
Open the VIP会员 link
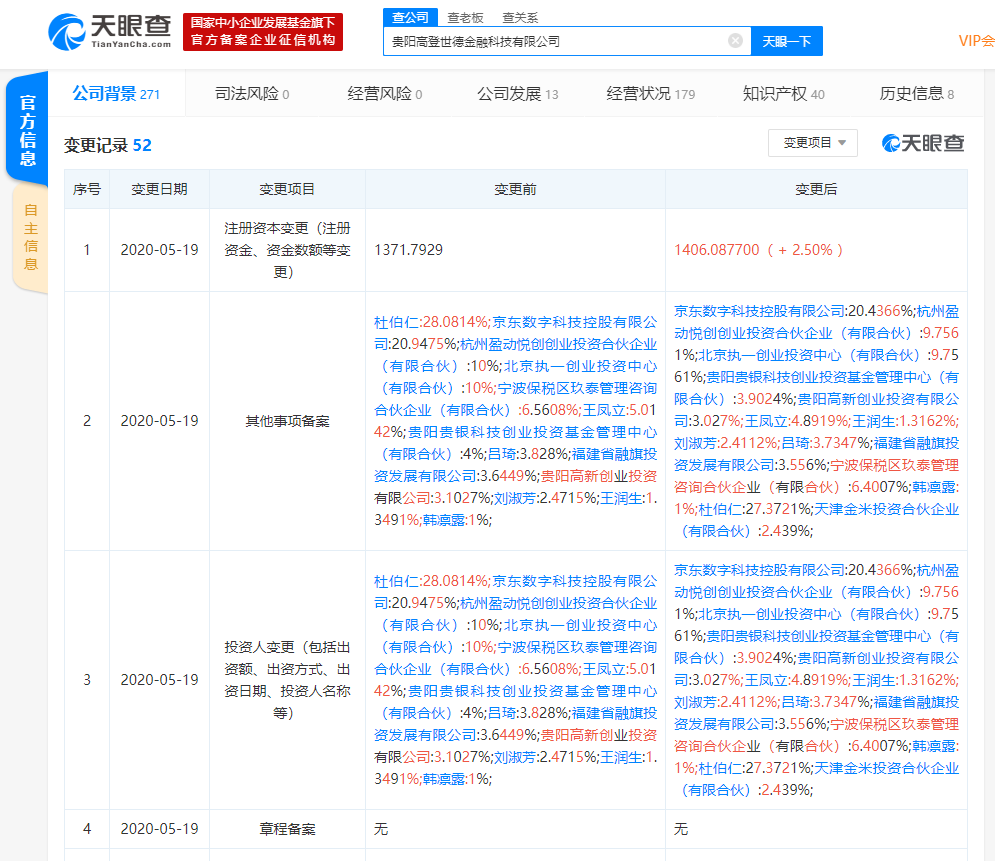(977, 41)
